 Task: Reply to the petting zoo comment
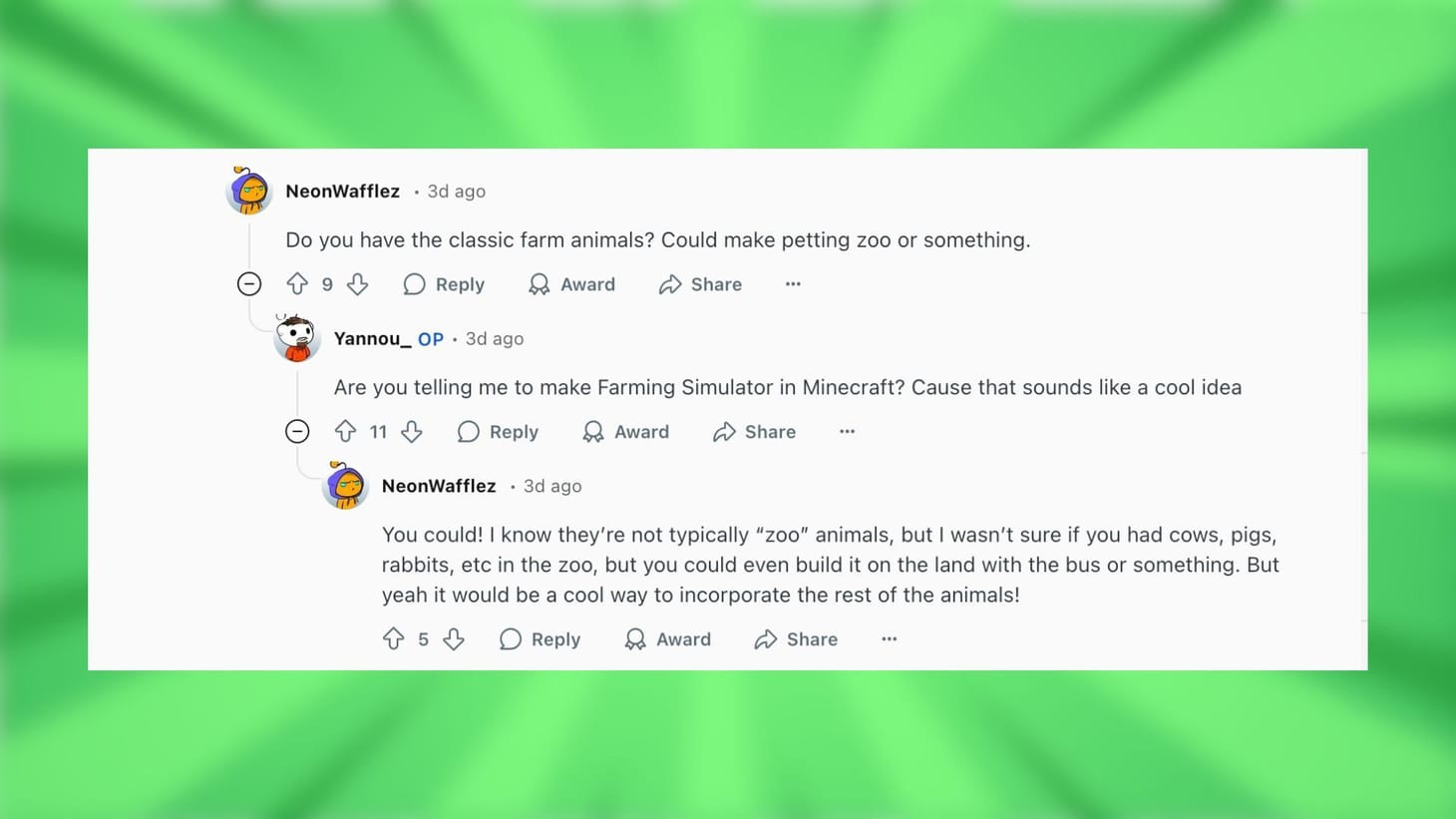click(x=443, y=283)
